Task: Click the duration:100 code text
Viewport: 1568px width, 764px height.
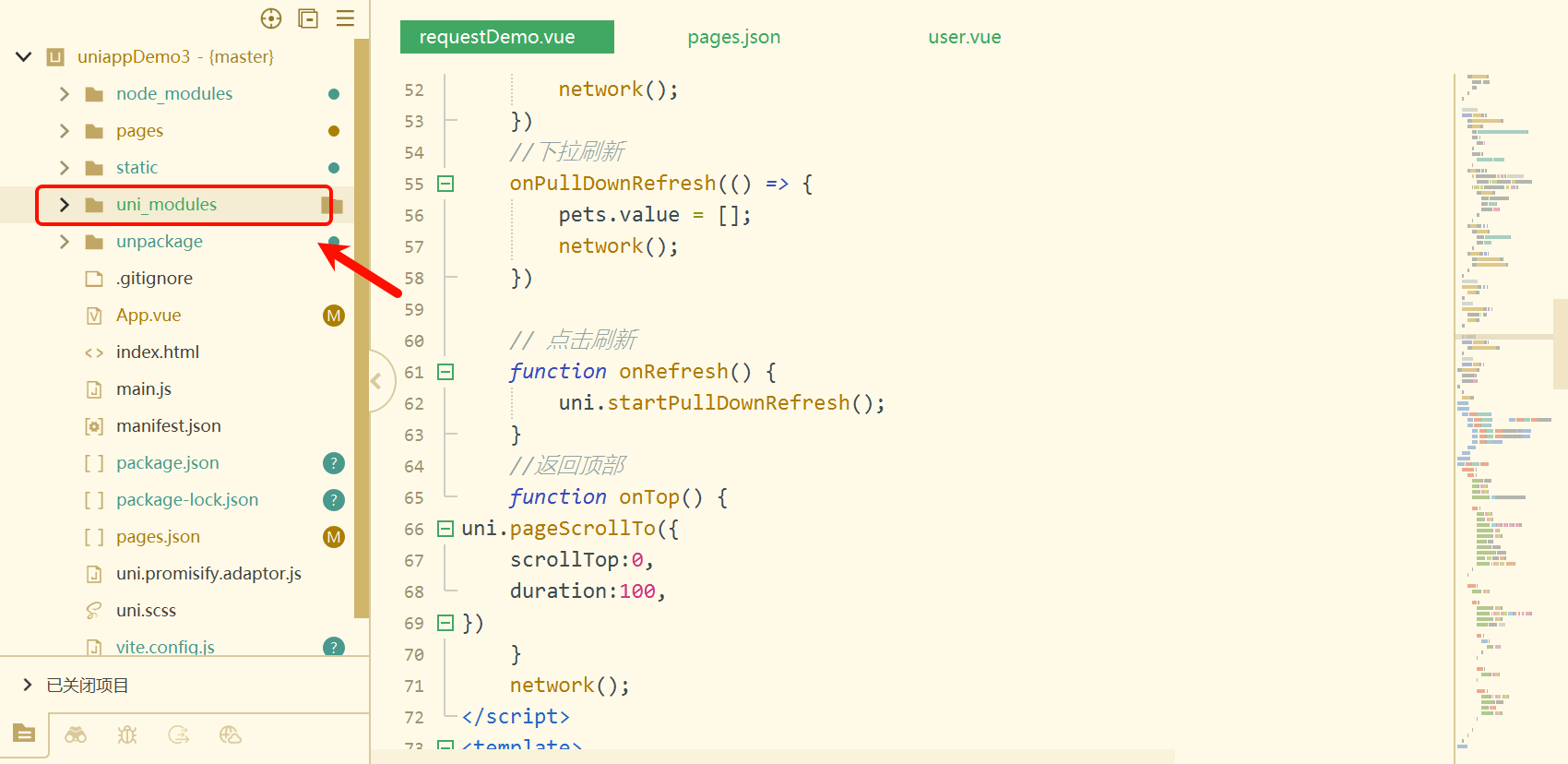Action: (x=588, y=591)
